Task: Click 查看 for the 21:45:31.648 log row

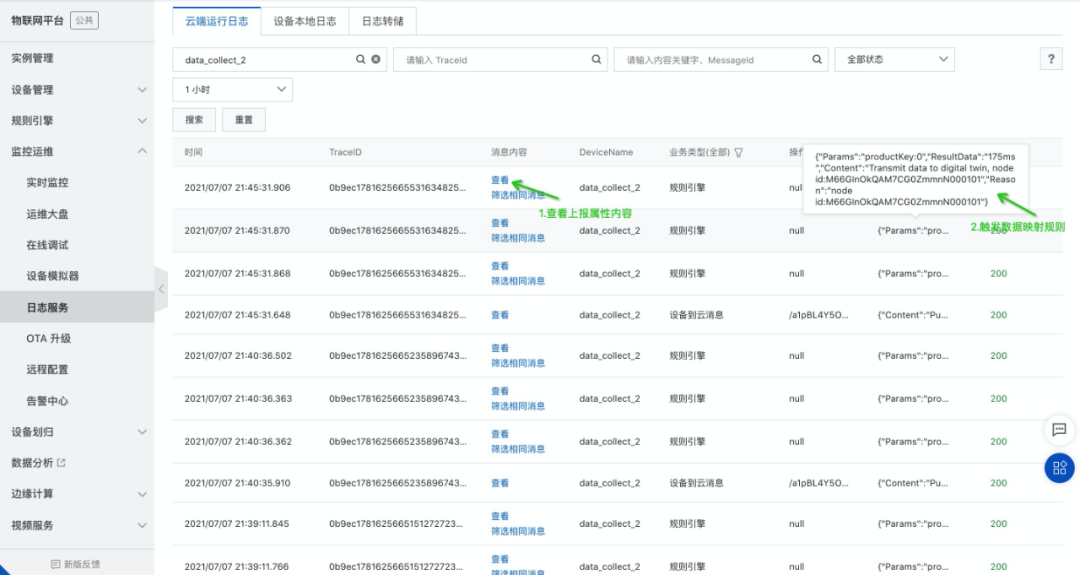Action: tap(500, 315)
